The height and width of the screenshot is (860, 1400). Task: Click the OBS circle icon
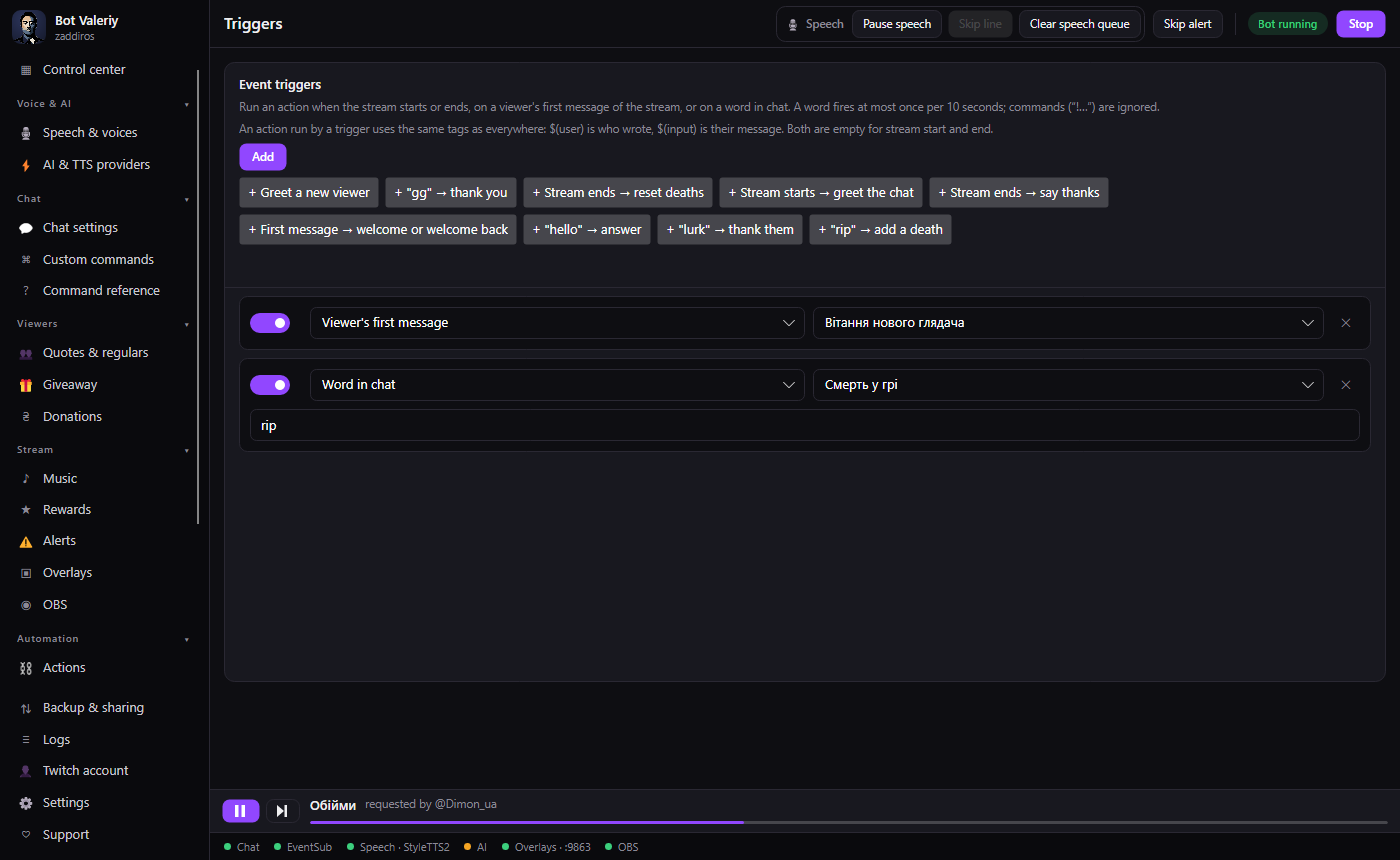pos(26,605)
